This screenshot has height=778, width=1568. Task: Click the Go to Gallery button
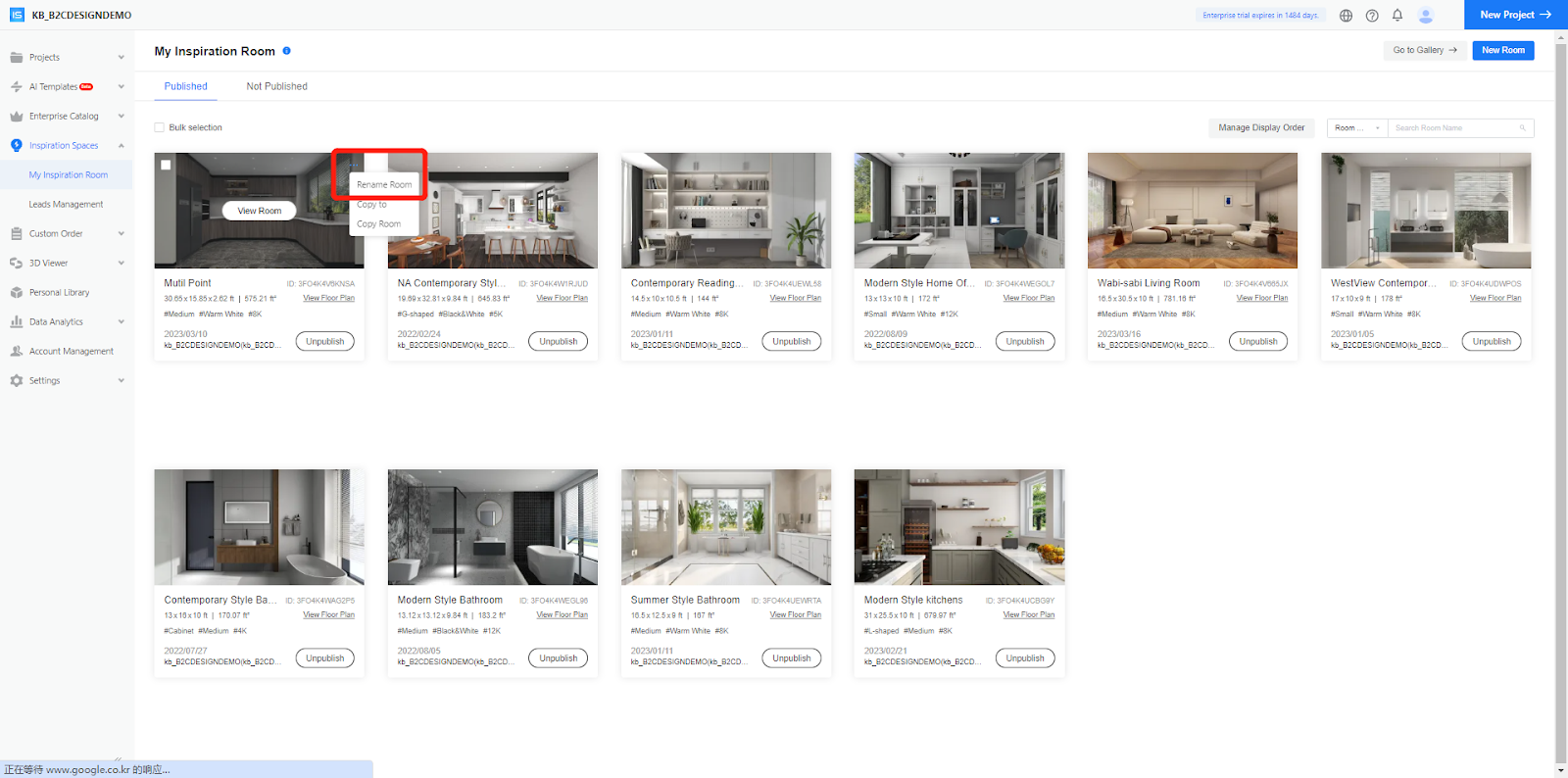click(x=1425, y=50)
